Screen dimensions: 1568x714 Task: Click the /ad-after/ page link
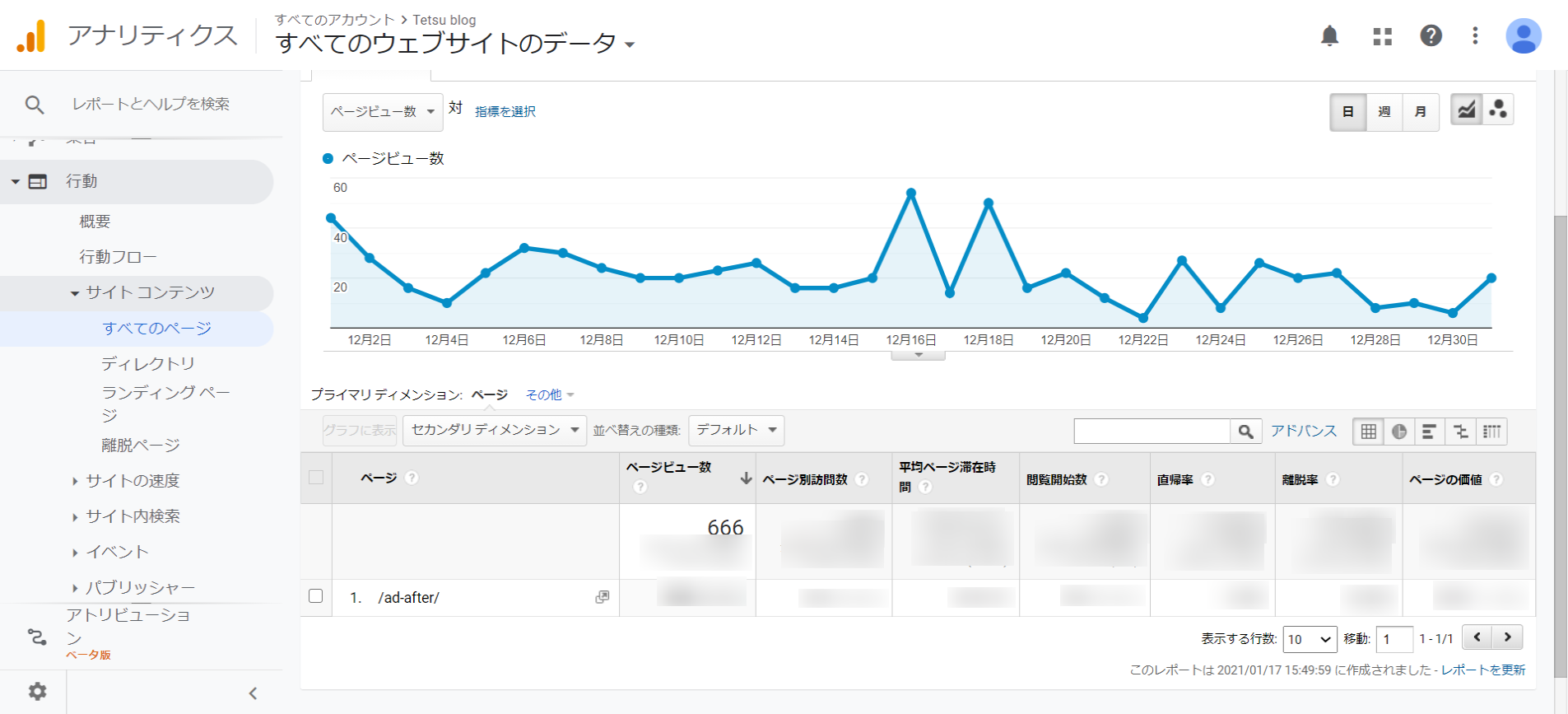pos(408,597)
